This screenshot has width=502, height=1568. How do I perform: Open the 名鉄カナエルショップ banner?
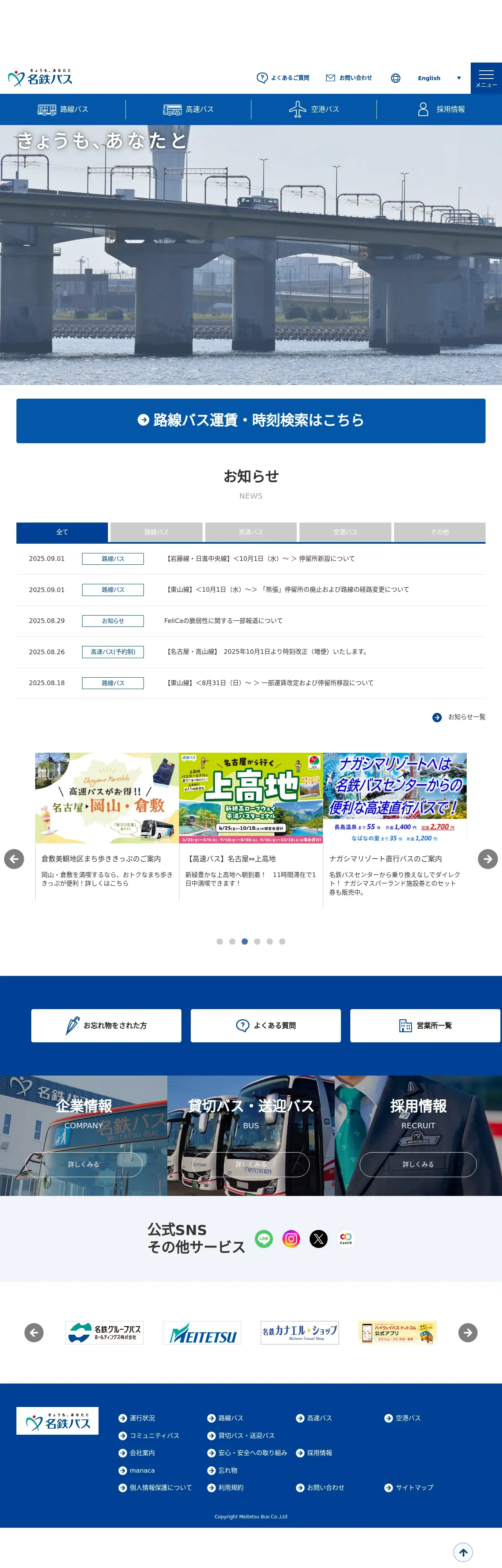(x=300, y=1332)
